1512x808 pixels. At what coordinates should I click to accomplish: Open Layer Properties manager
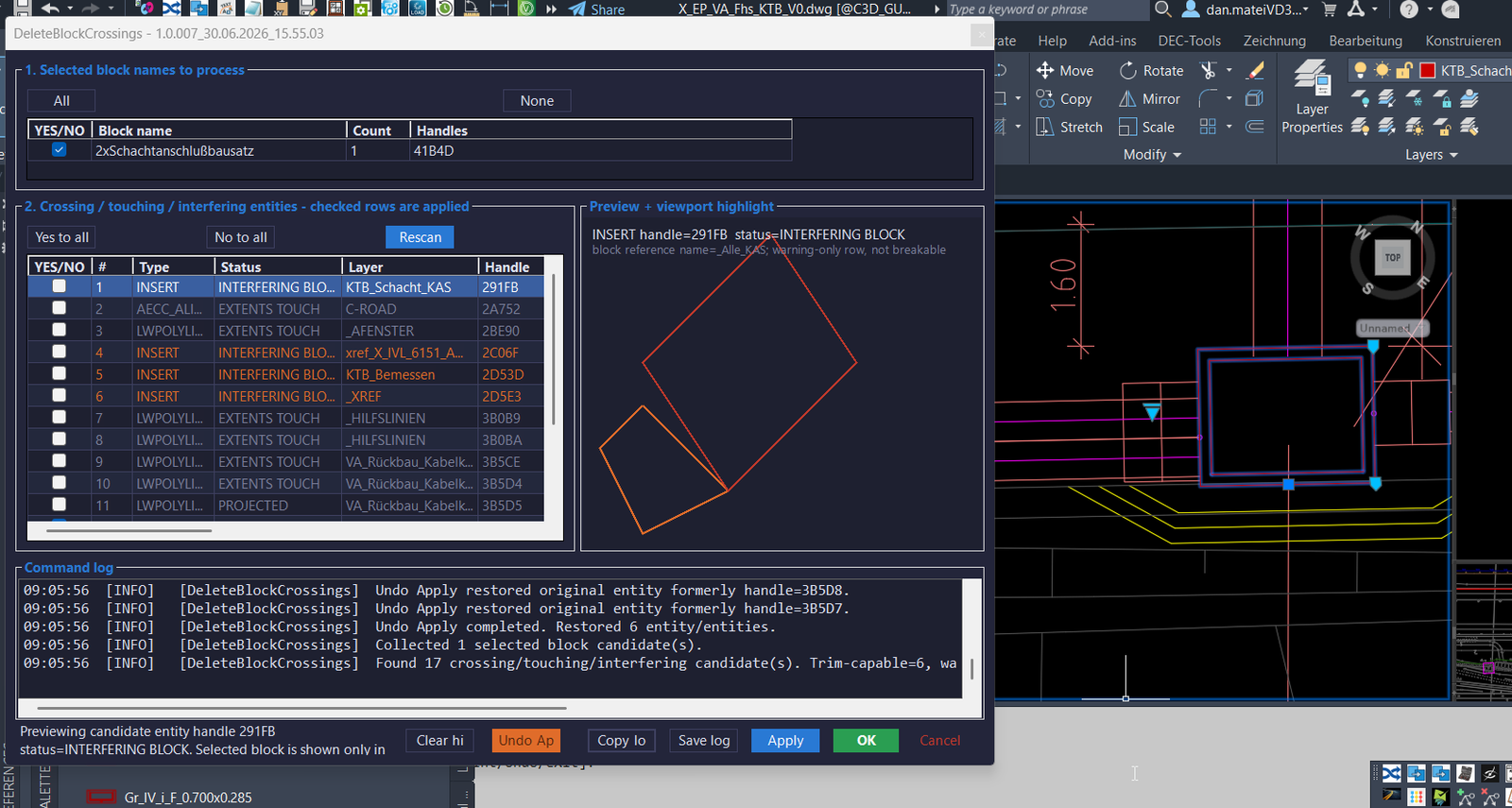pyautogui.click(x=1312, y=96)
